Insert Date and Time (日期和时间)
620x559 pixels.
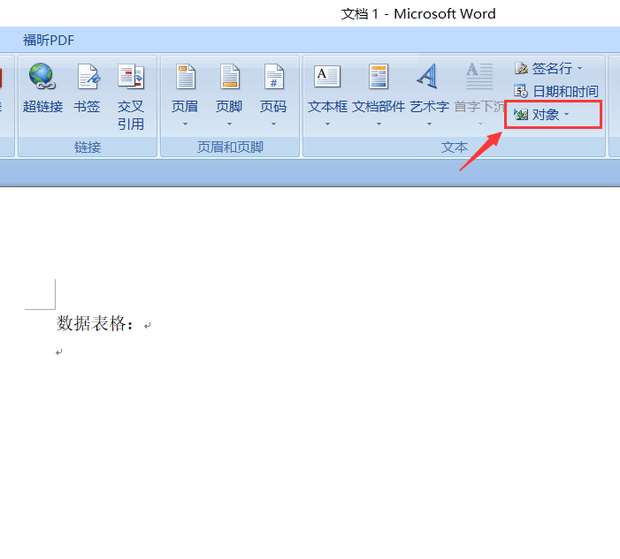coord(556,91)
